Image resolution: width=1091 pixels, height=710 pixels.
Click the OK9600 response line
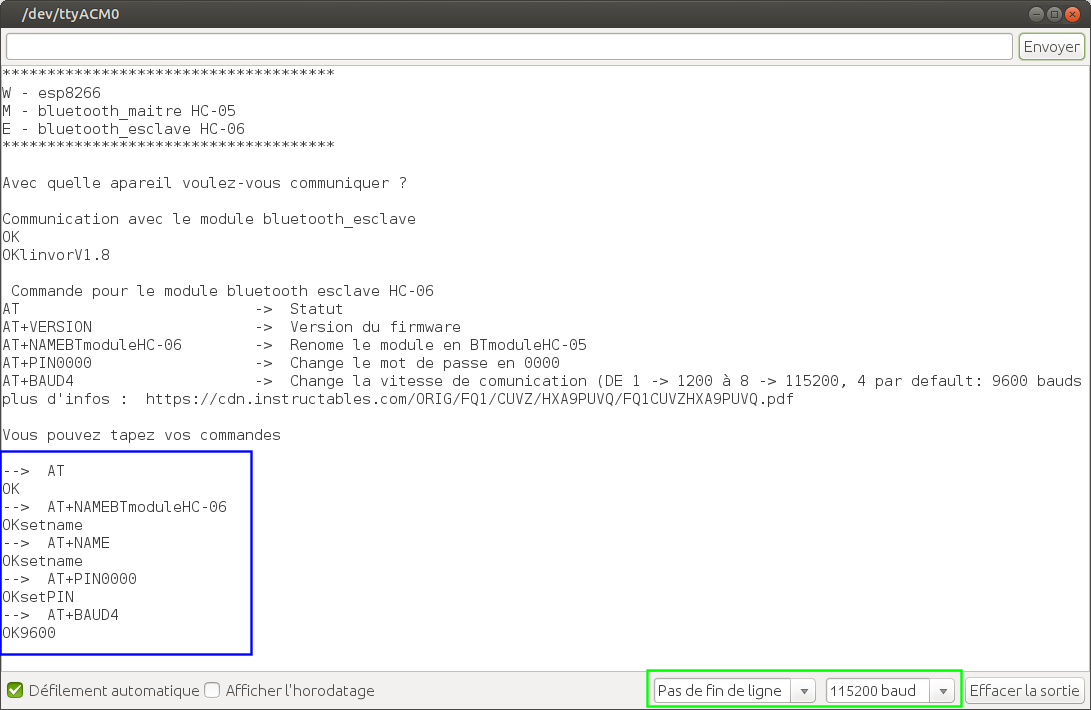coord(29,633)
